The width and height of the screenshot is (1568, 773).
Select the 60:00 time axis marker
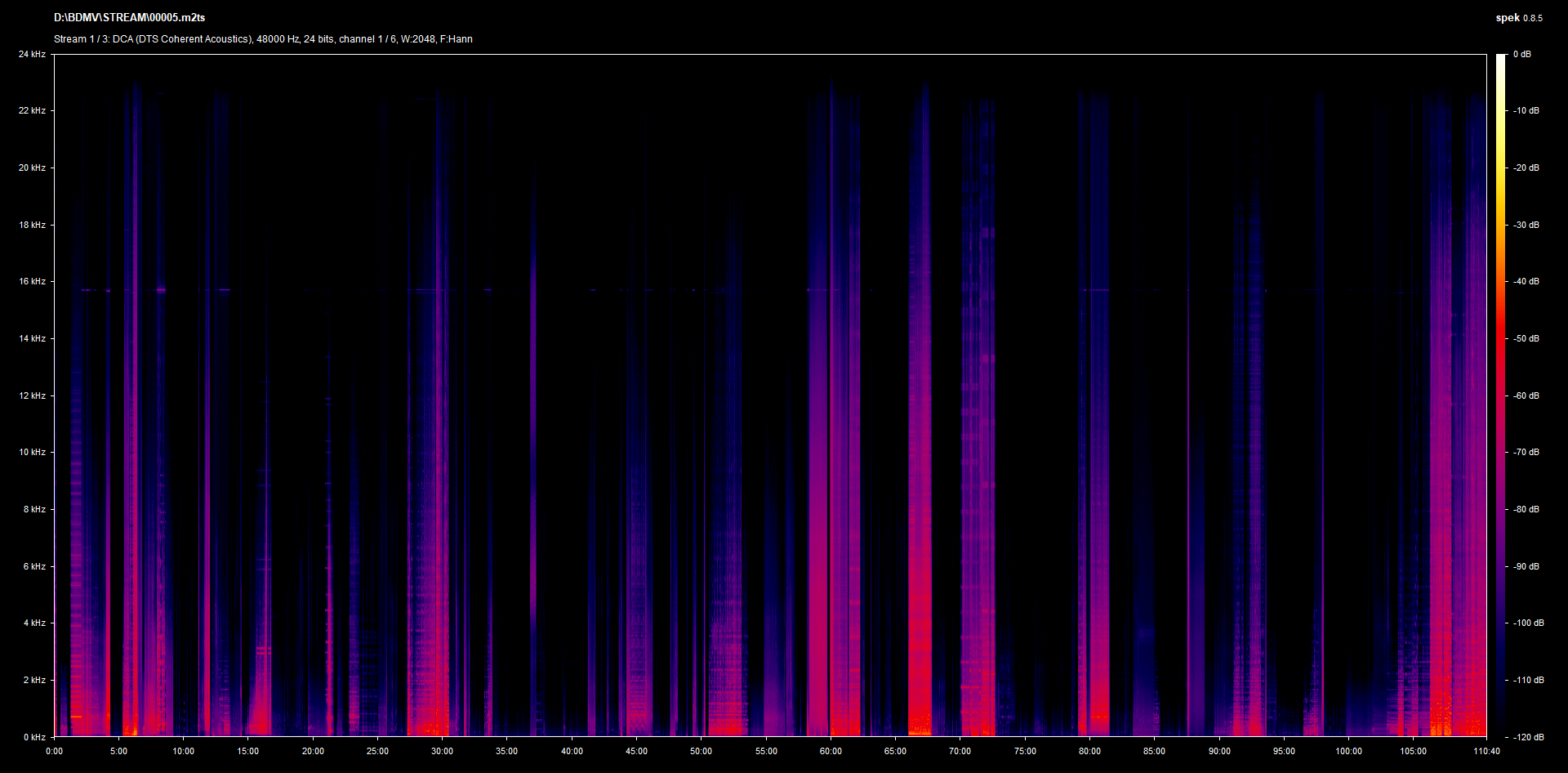[831, 752]
